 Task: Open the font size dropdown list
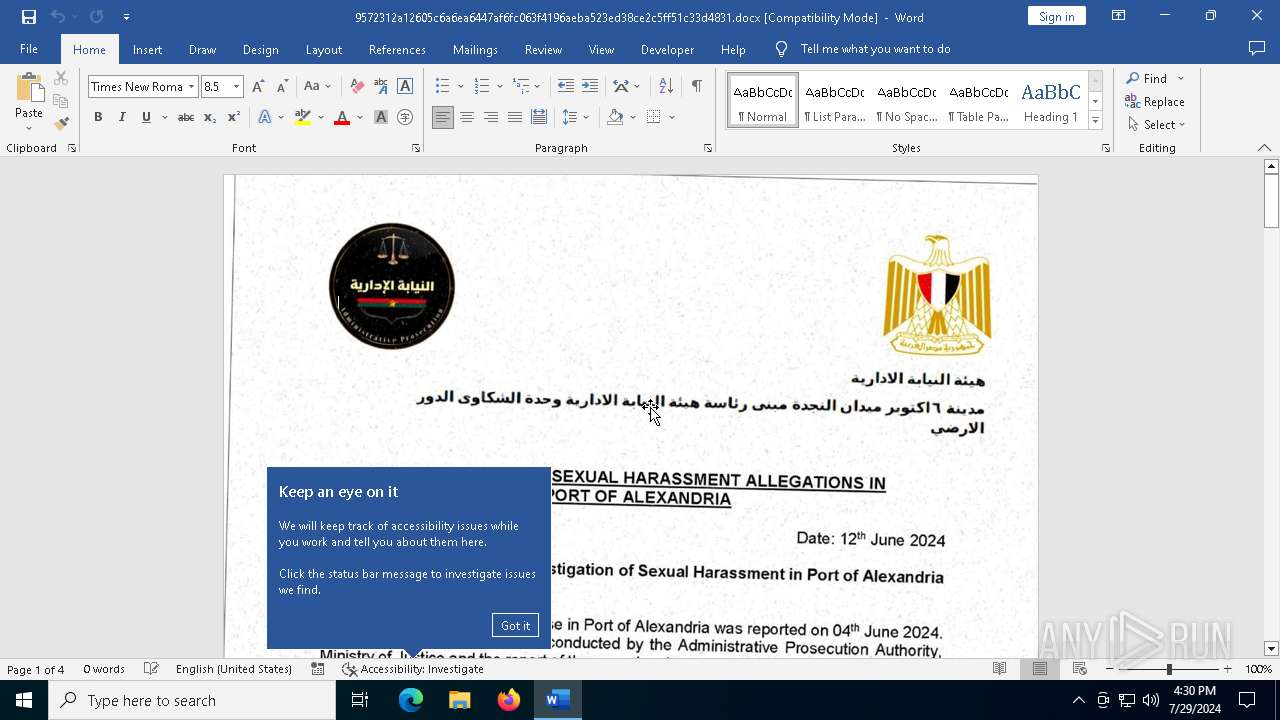pyautogui.click(x=237, y=87)
